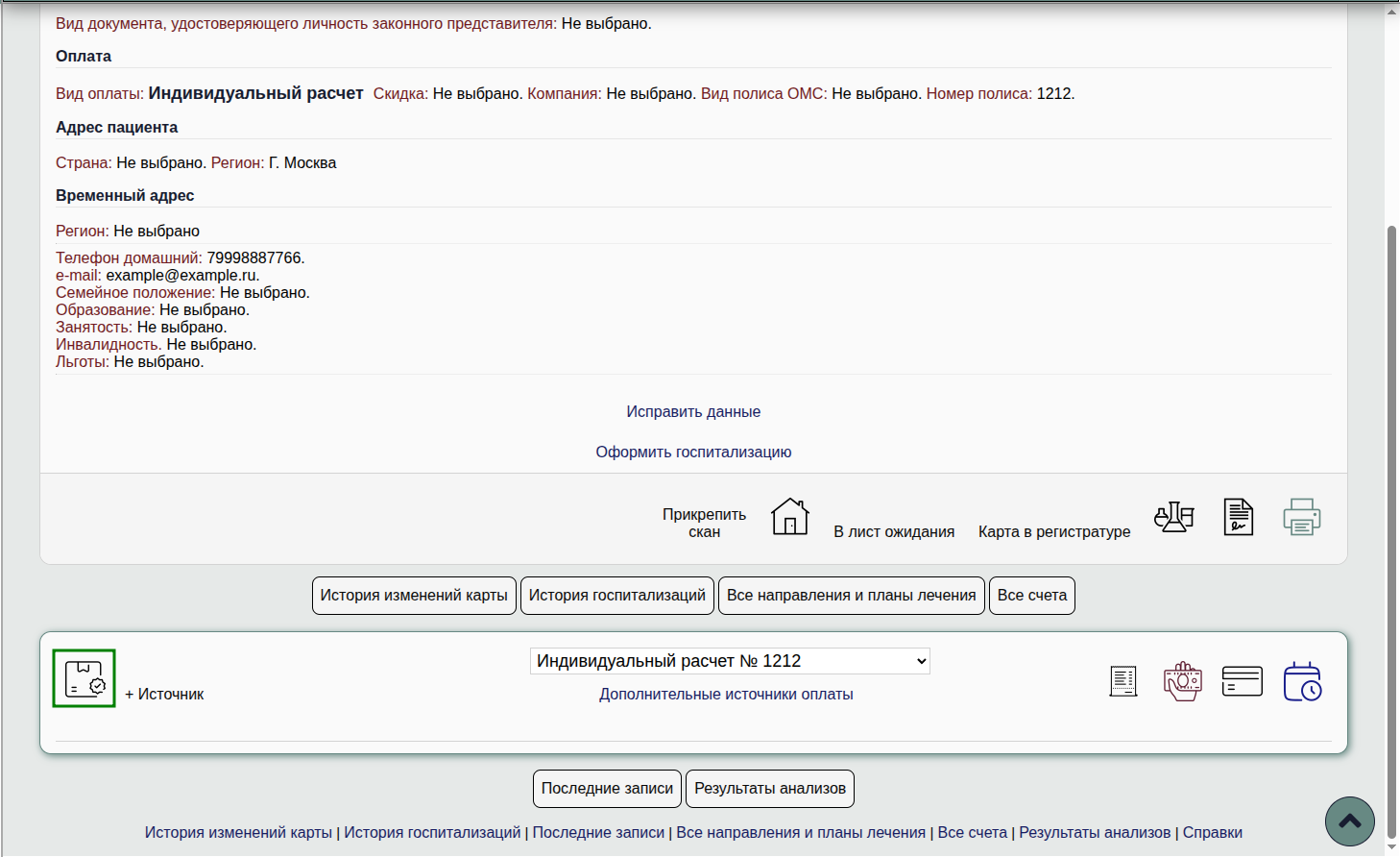
Task: Click the История госпитализаций button
Action: tap(616, 596)
